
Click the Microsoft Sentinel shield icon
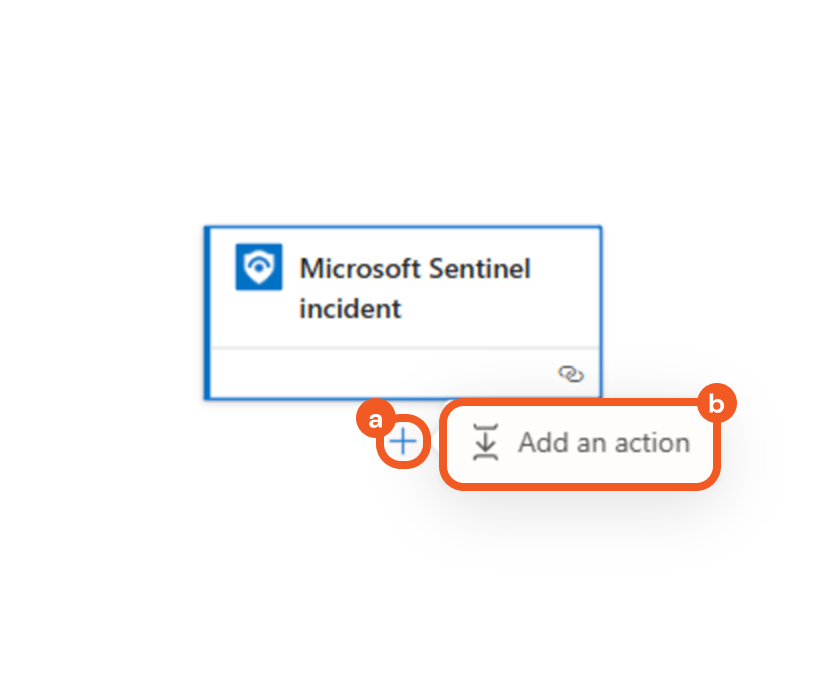pyautogui.click(x=259, y=267)
